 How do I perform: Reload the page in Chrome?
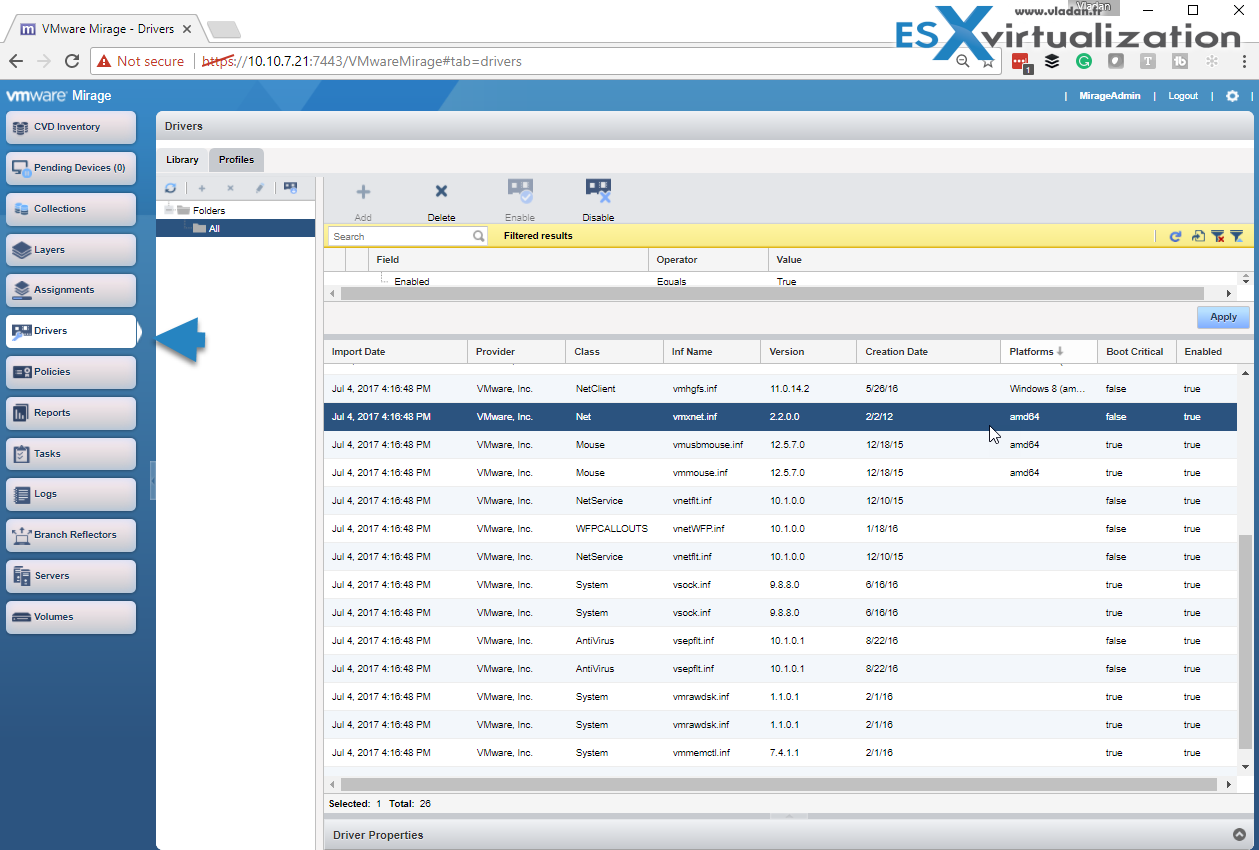point(72,61)
